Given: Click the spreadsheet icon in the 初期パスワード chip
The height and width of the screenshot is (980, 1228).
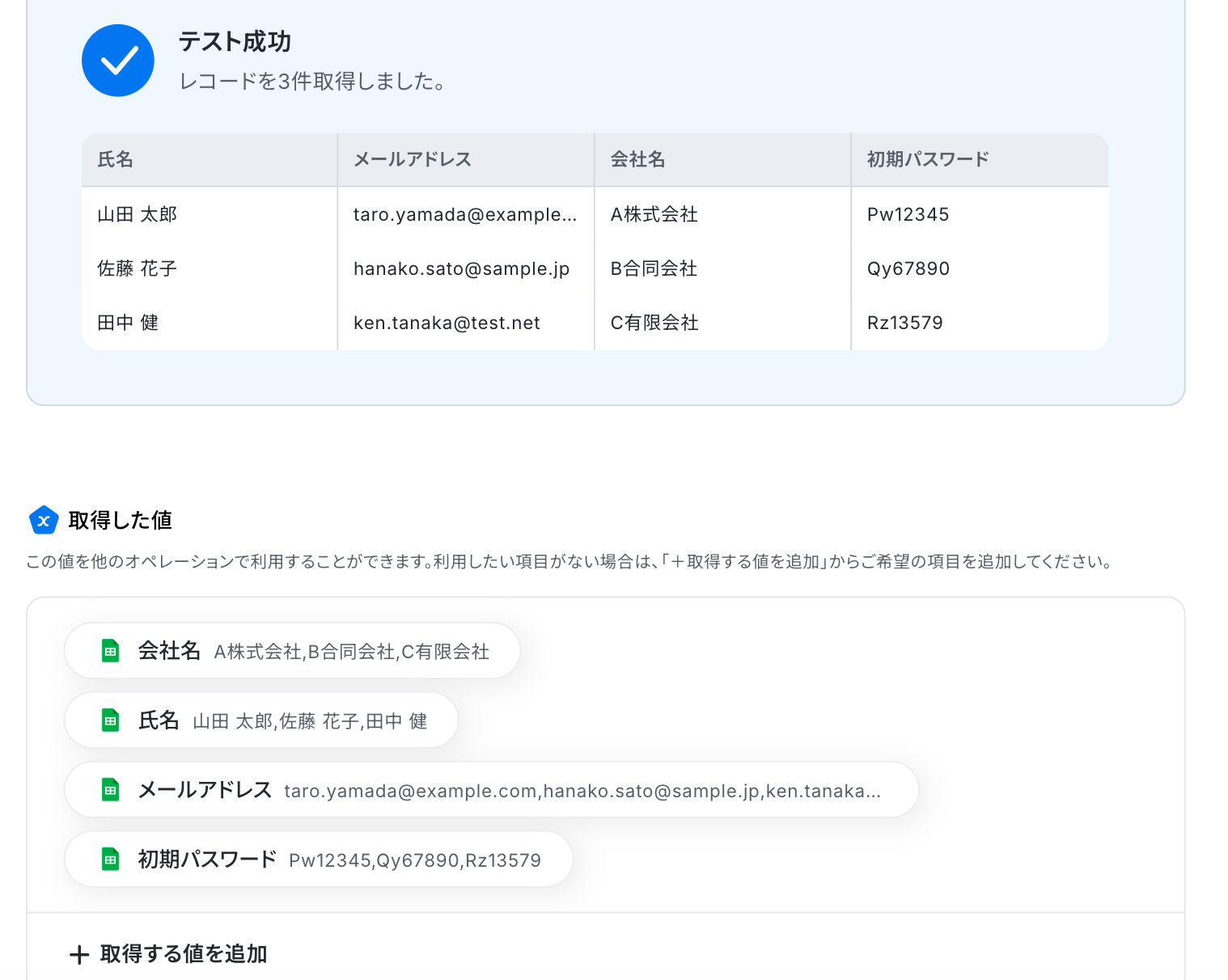Looking at the screenshot, I should click(x=111, y=860).
